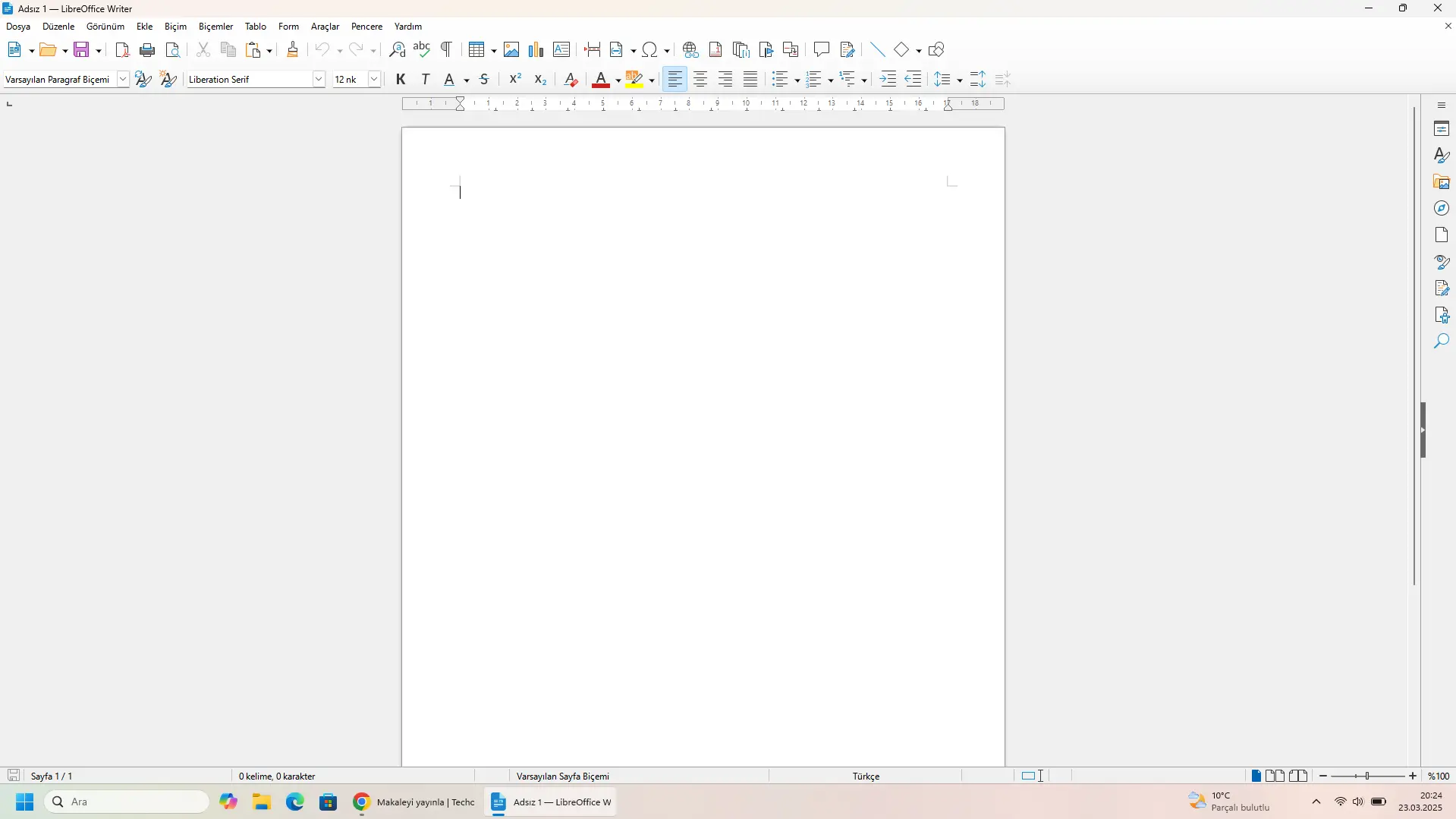The width and height of the screenshot is (1456, 819).
Task: Click Türkçe language in status bar
Action: (x=866, y=776)
